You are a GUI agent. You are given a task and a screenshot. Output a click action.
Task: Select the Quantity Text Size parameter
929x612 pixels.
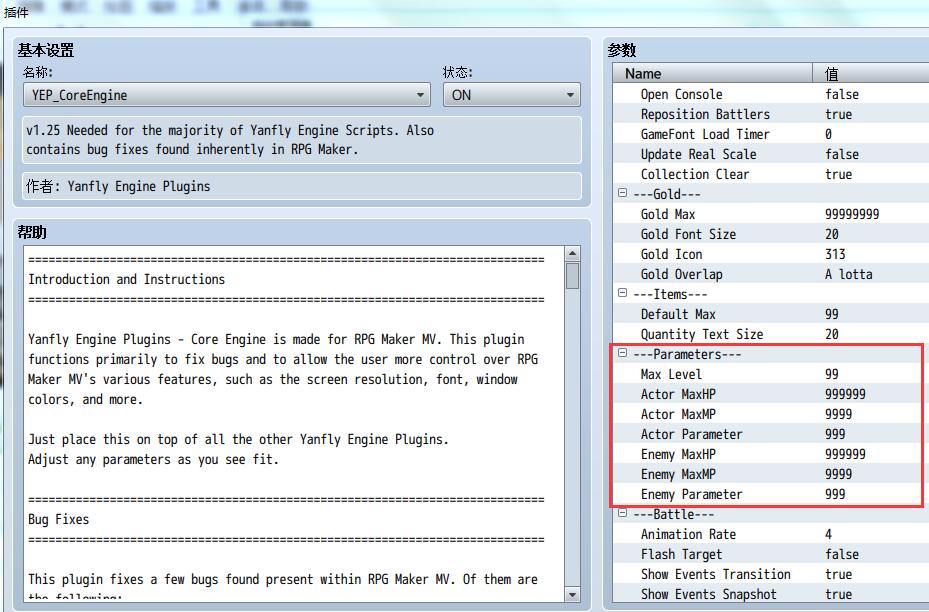(771, 335)
